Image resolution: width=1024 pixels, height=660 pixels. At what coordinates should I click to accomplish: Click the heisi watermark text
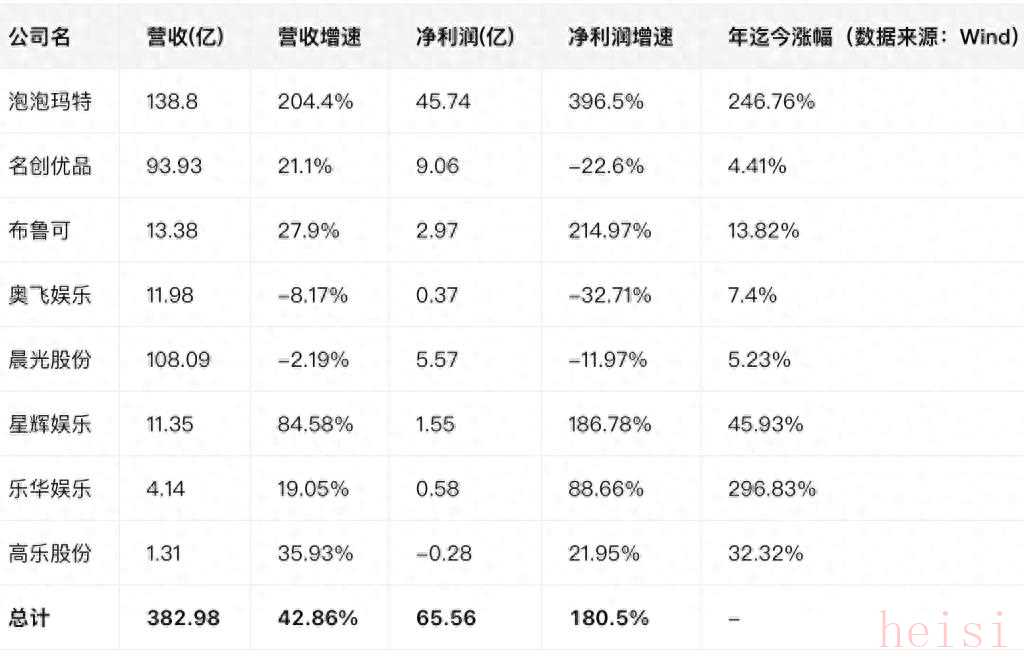(x=944, y=629)
